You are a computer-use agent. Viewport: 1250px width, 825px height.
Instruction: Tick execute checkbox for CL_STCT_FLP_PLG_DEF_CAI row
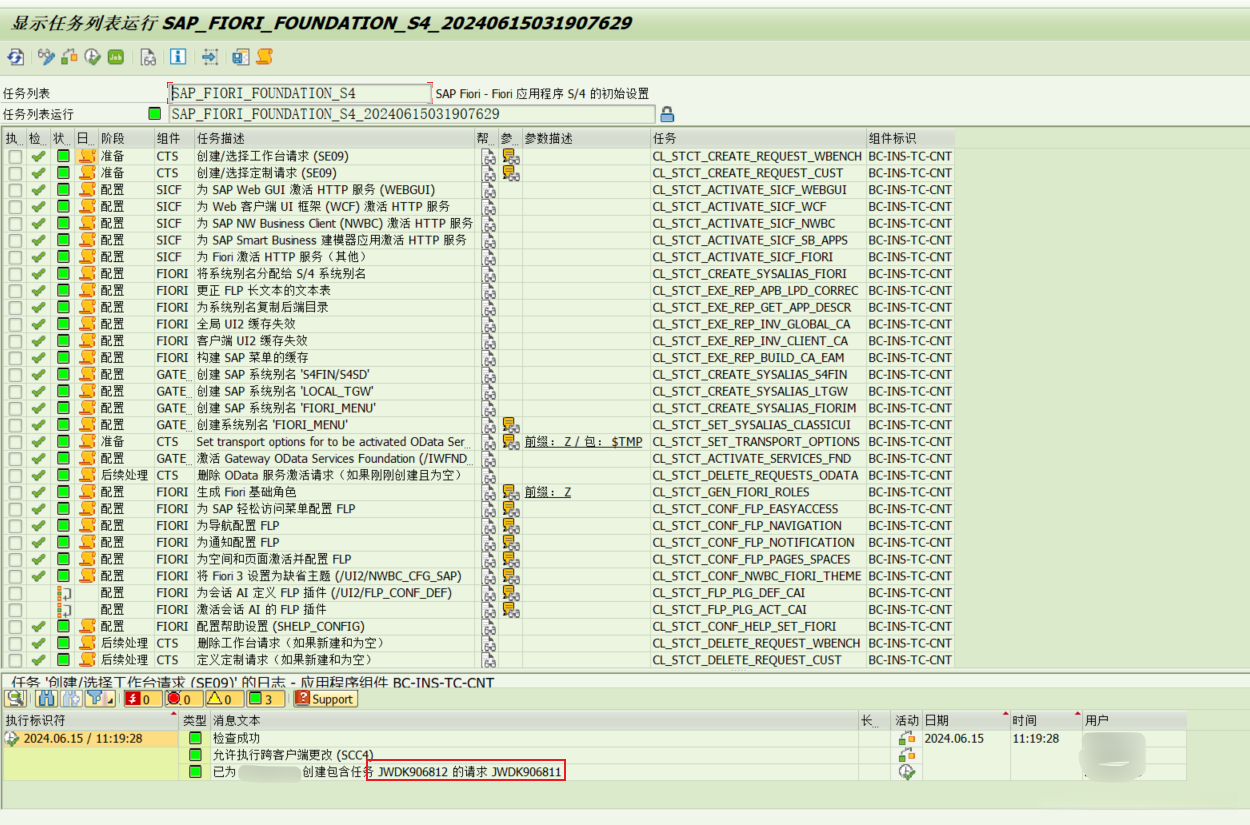[x=15, y=593]
